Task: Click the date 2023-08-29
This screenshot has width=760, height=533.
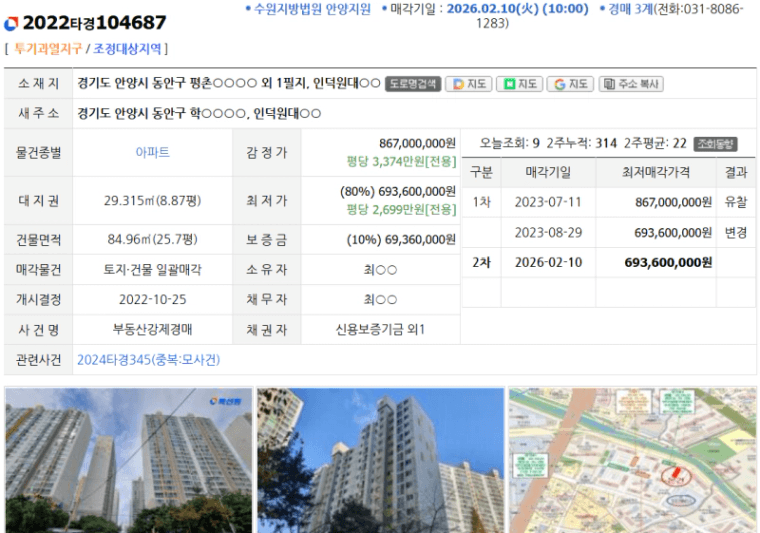Action: click(548, 233)
